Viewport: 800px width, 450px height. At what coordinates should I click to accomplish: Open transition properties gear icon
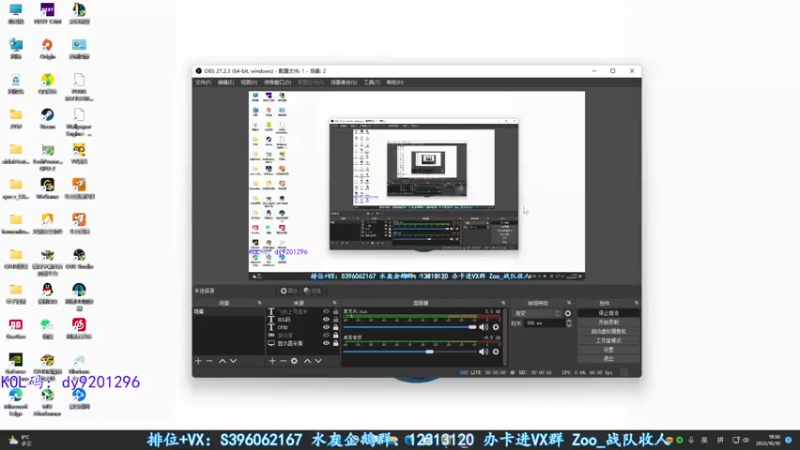568,313
